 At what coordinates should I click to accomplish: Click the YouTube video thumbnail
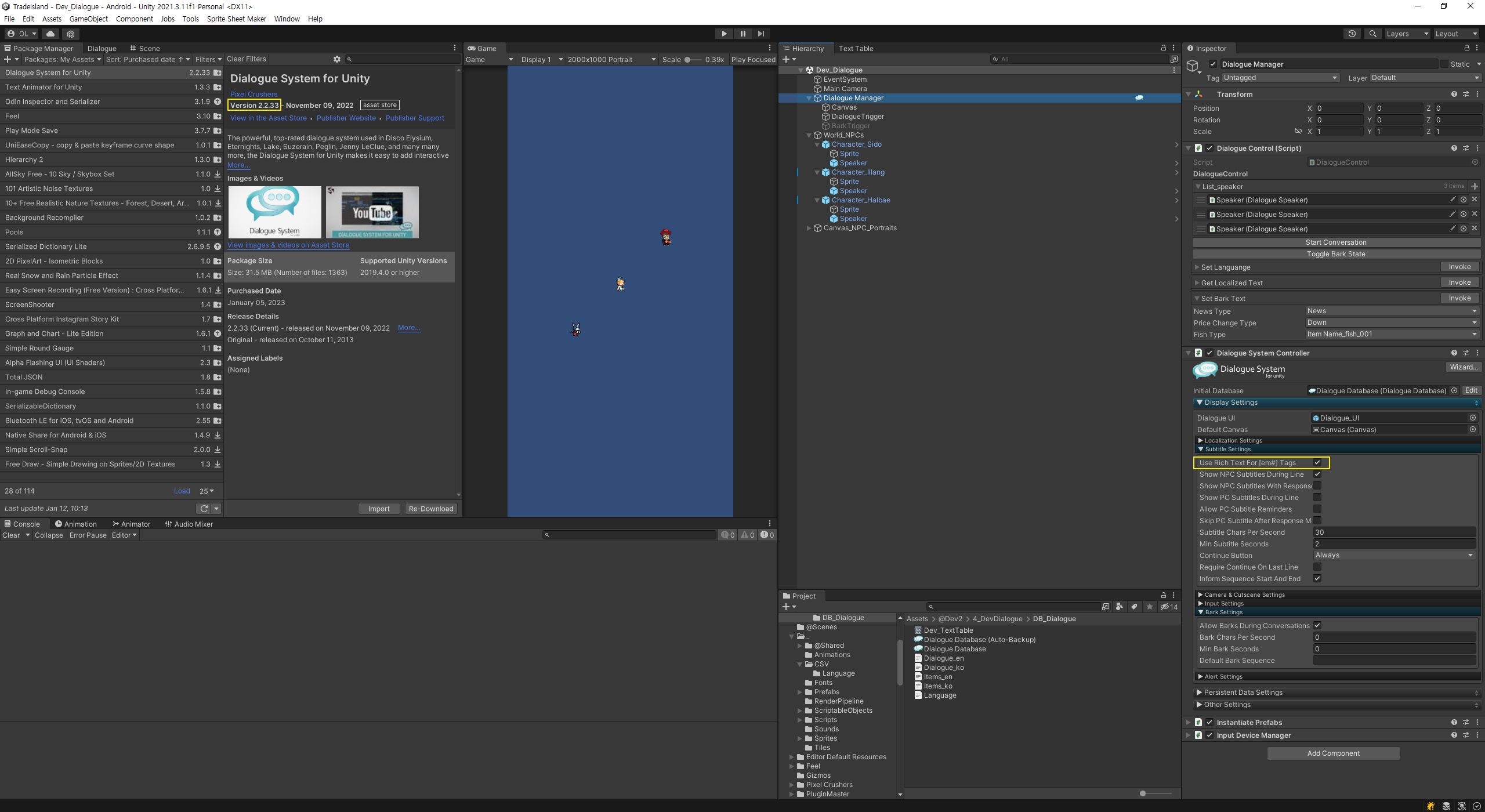pyautogui.click(x=372, y=212)
